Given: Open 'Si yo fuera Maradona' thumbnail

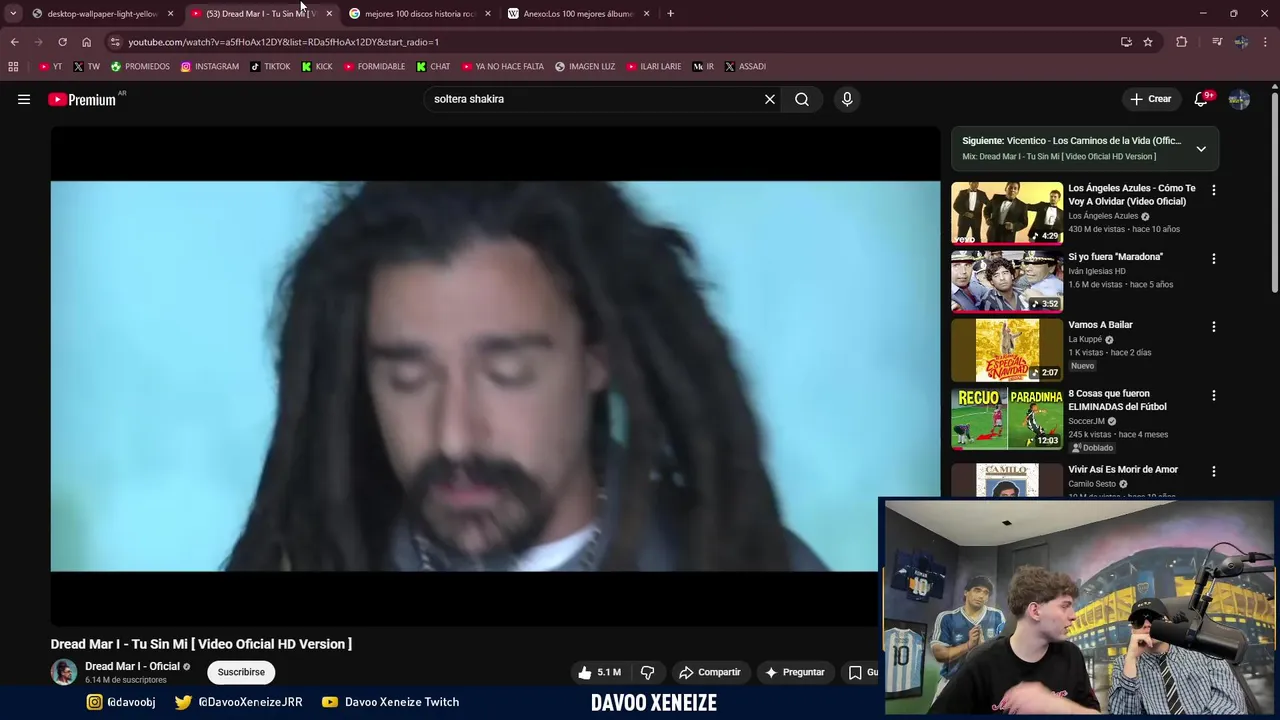Looking at the screenshot, I should click(1007, 281).
